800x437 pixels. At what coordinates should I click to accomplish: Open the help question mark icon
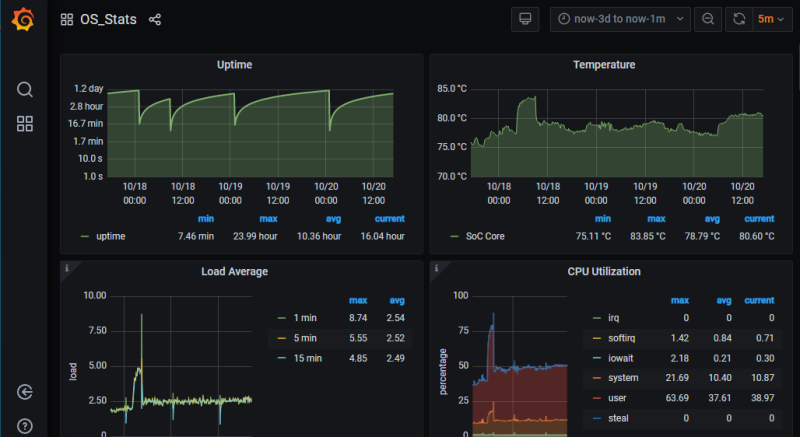click(x=25, y=426)
